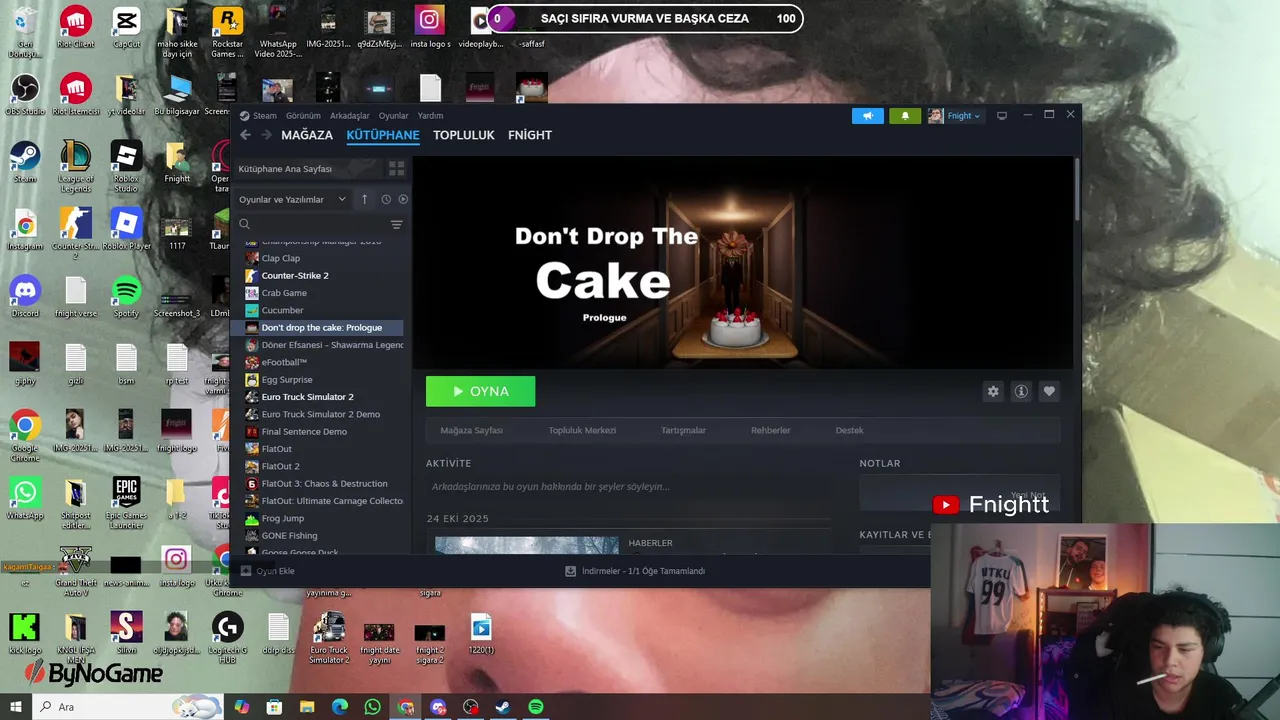The image size is (1280, 720).
Task: Select Egg Surprise in the library list
Action: pos(287,380)
